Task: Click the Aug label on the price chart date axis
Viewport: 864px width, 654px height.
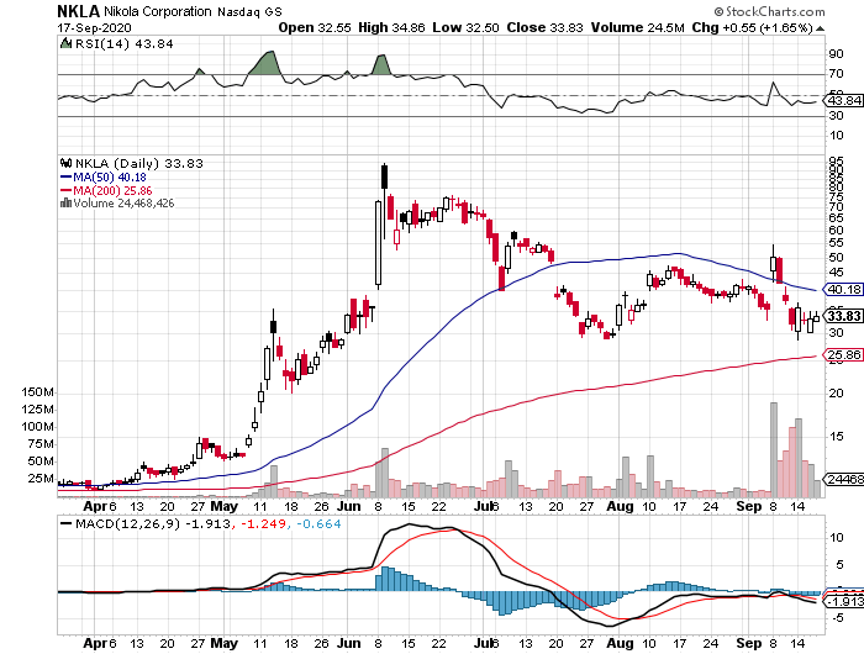Action: (620, 506)
